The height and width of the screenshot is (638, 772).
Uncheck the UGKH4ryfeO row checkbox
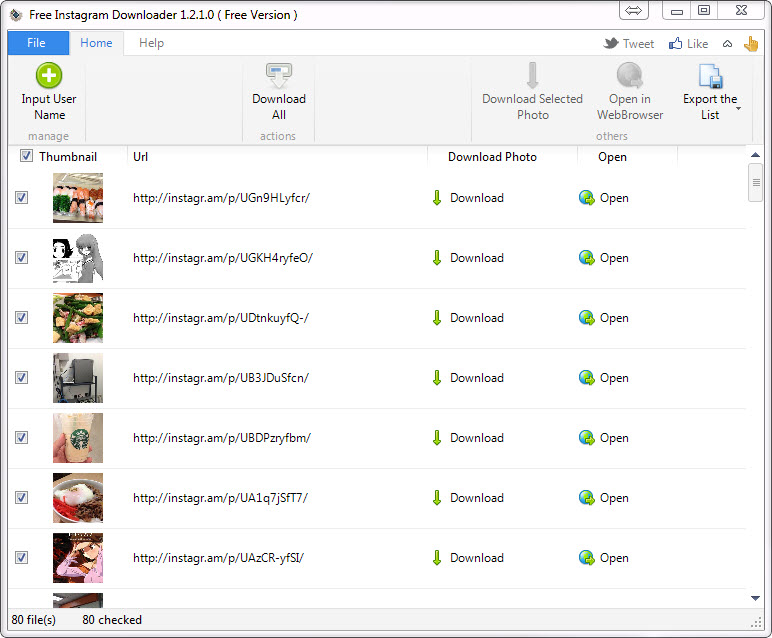click(x=21, y=257)
